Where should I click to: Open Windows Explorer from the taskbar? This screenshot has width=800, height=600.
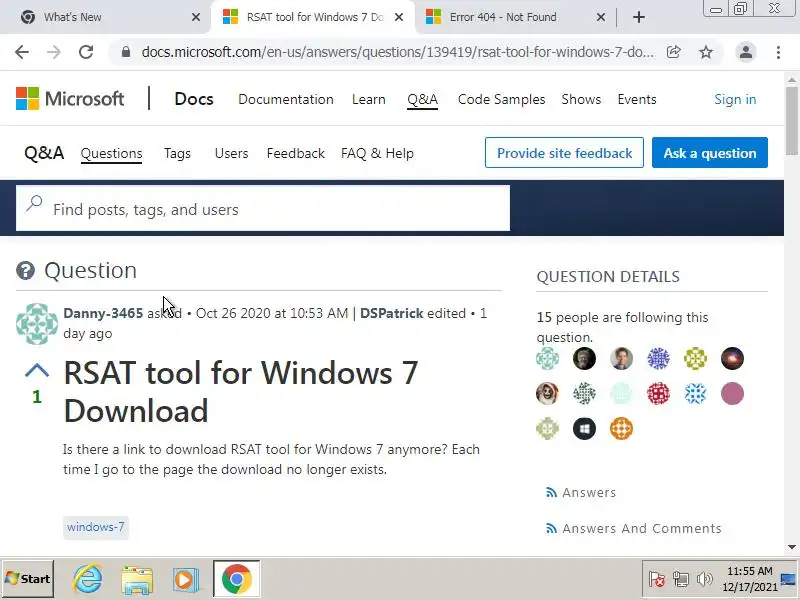(137, 579)
